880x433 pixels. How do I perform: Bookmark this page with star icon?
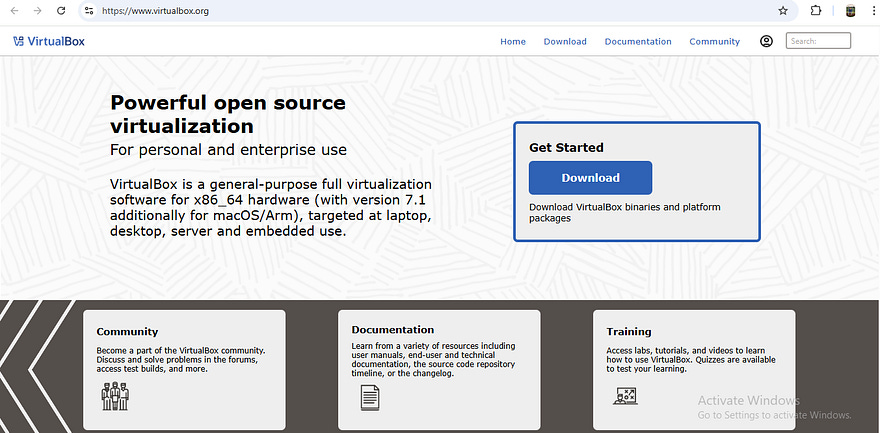[x=783, y=11]
